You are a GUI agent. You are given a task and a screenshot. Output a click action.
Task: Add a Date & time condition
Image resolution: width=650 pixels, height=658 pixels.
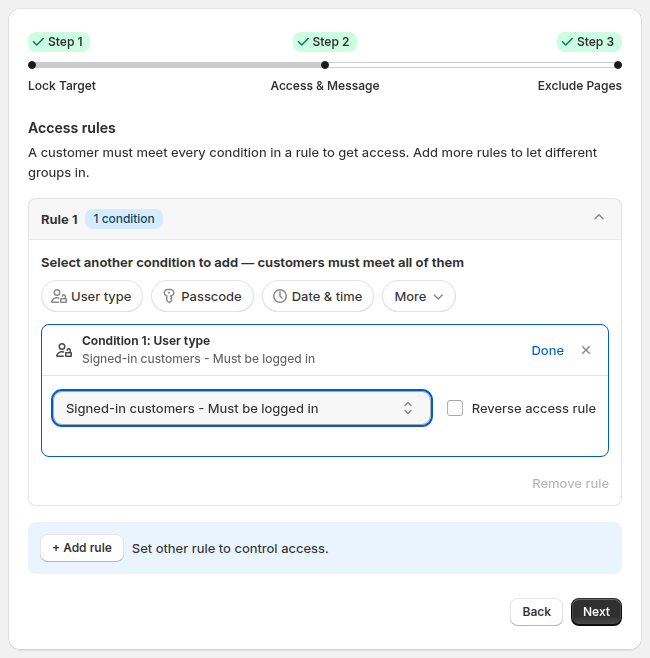pyautogui.click(x=318, y=296)
